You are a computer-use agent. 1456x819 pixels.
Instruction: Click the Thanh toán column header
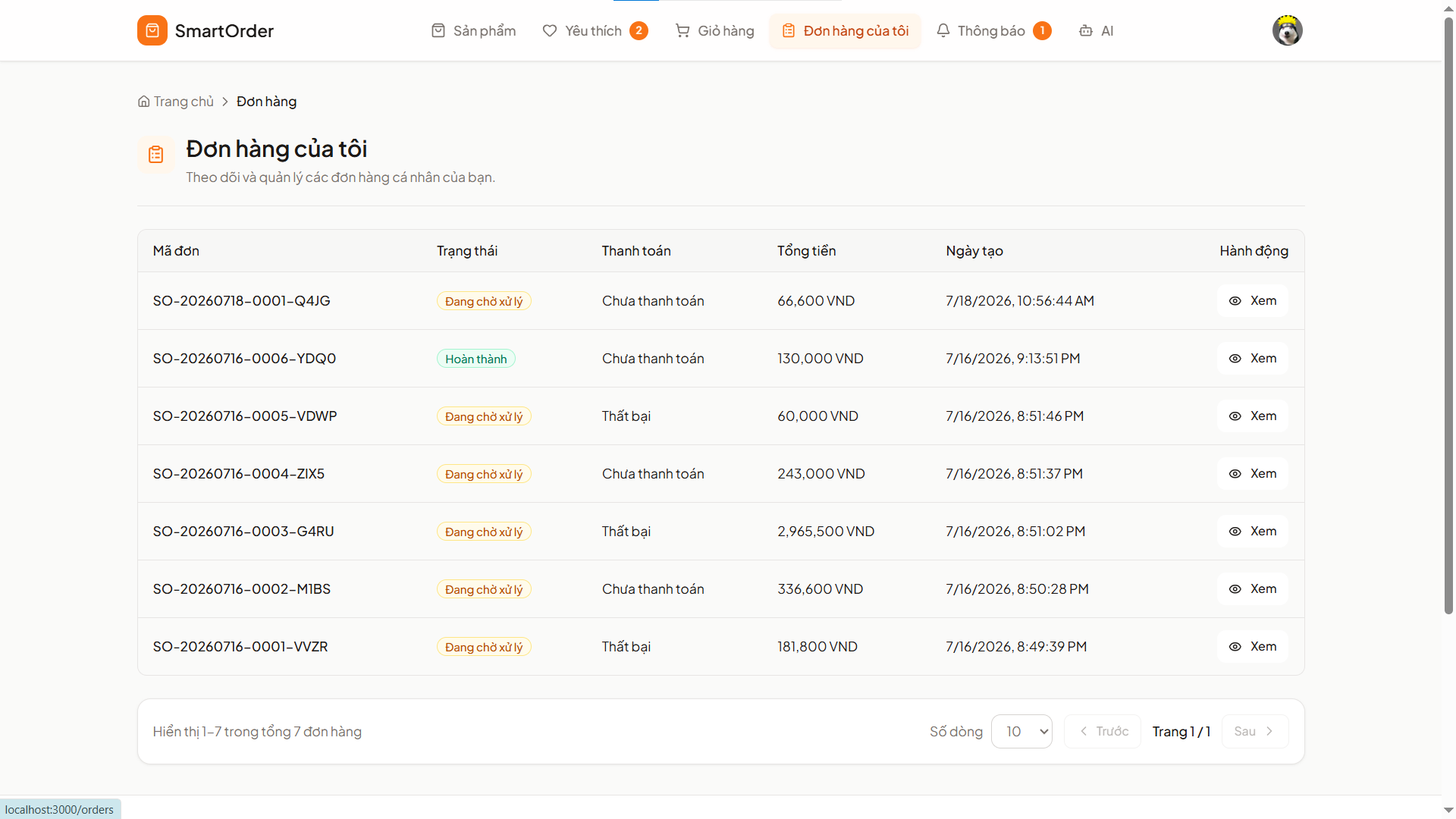(x=636, y=251)
